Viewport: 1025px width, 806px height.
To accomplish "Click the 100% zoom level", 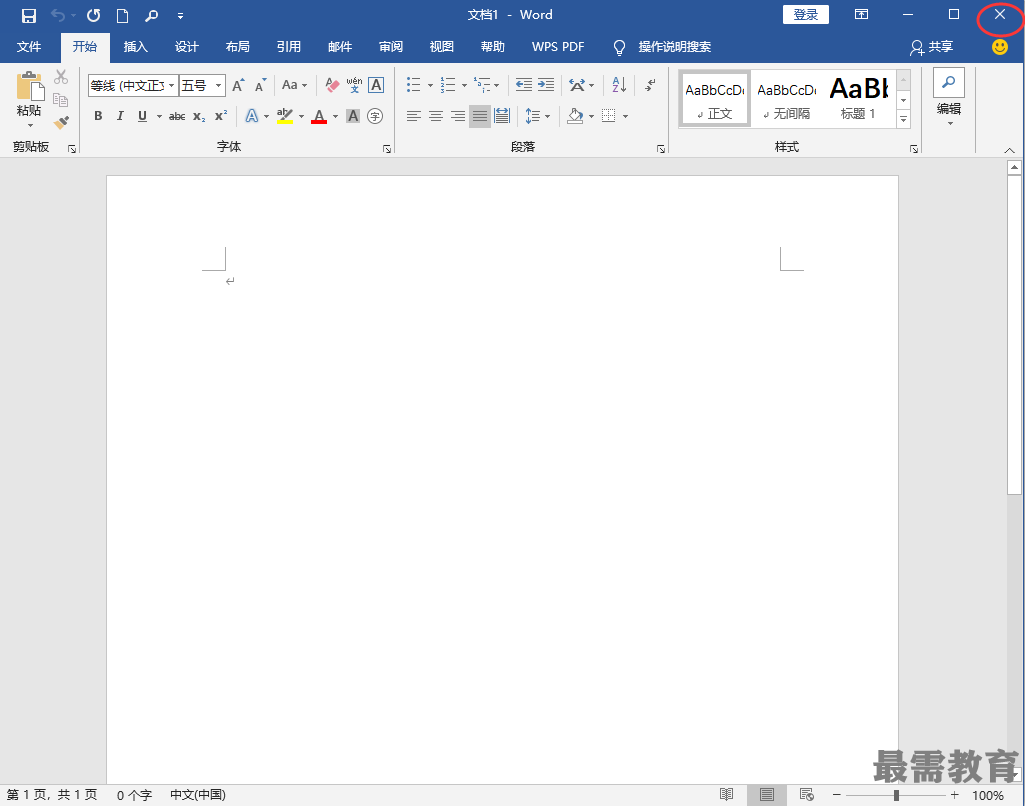I will (988, 796).
